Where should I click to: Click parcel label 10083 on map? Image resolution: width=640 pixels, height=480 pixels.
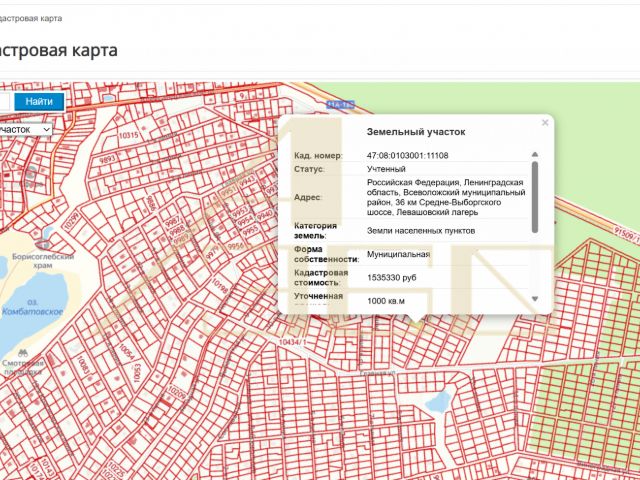[83, 366]
